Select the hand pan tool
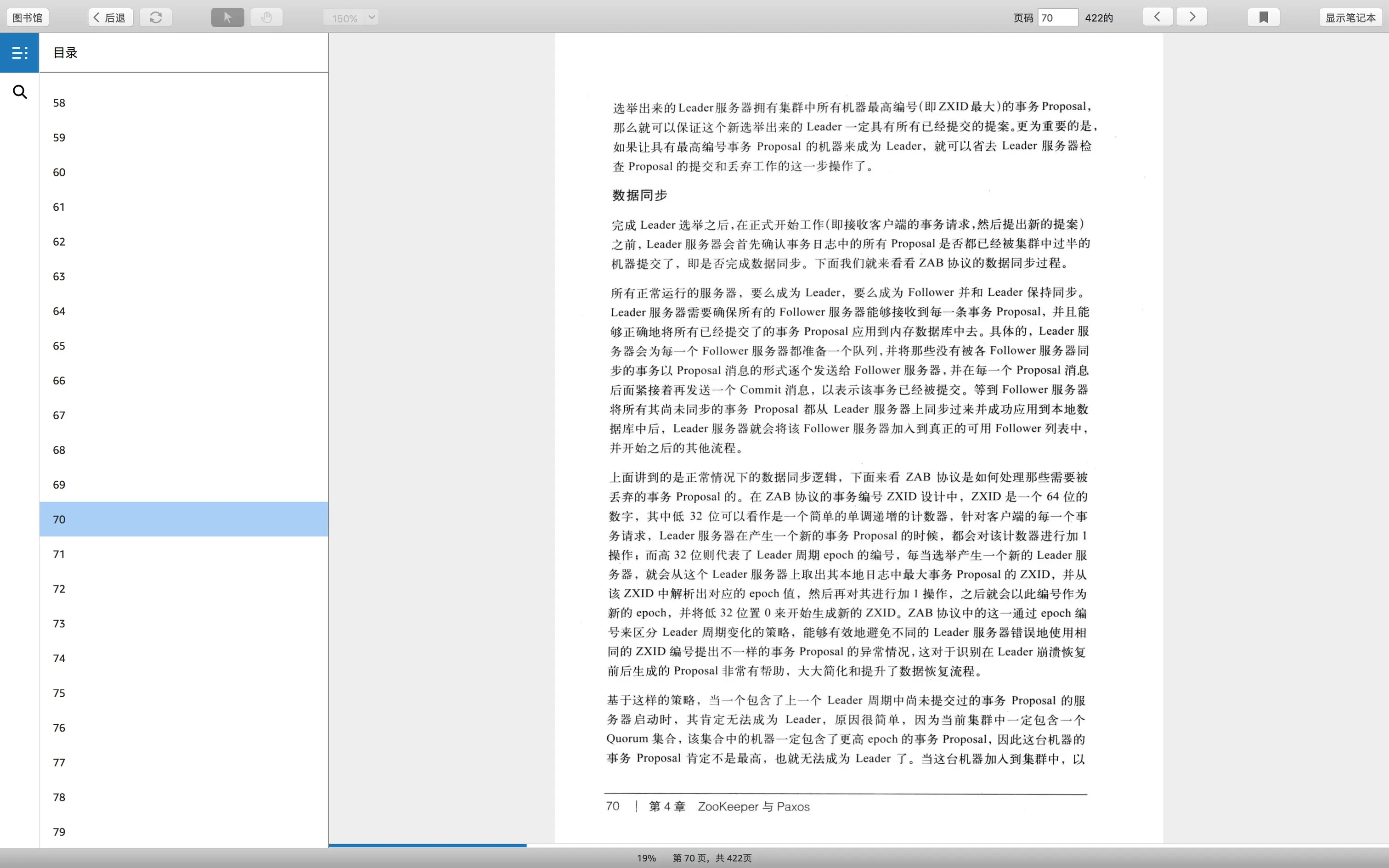1389x868 pixels. pyautogui.click(x=266, y=17)
